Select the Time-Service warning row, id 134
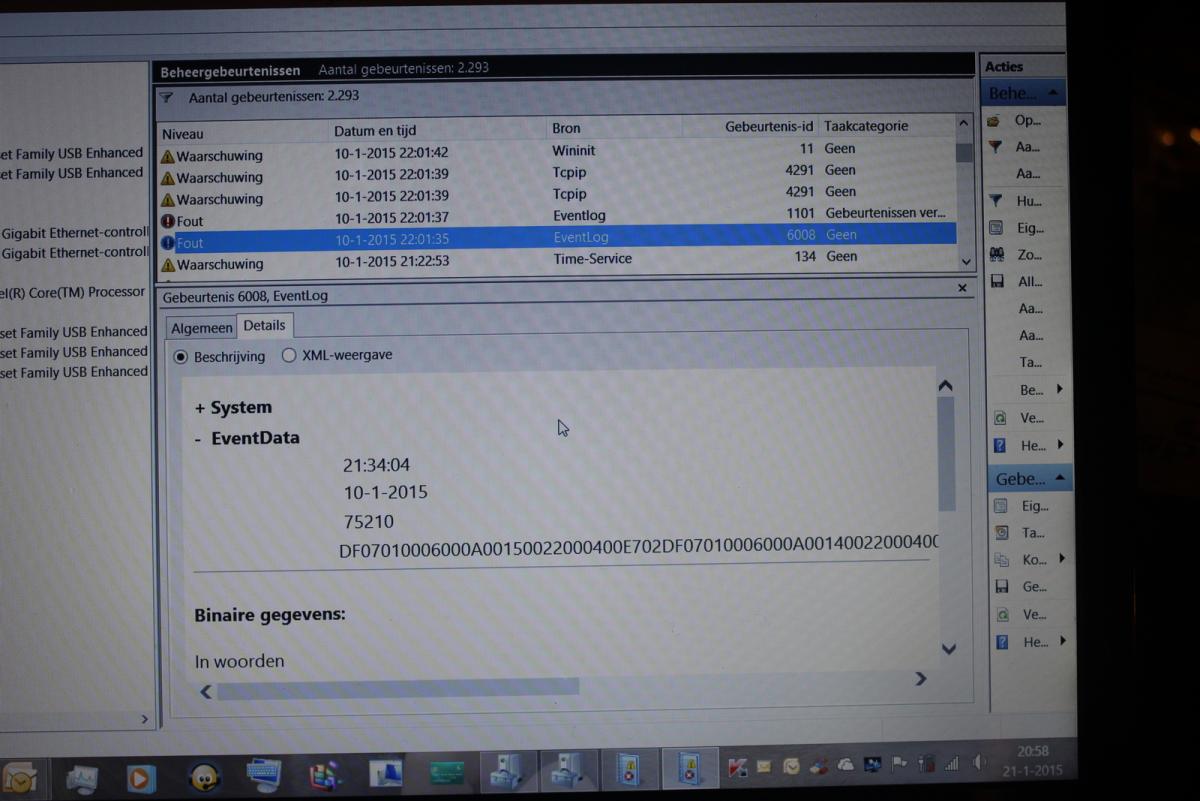Viewport: 1200px width, 801px height. point(557,260)
